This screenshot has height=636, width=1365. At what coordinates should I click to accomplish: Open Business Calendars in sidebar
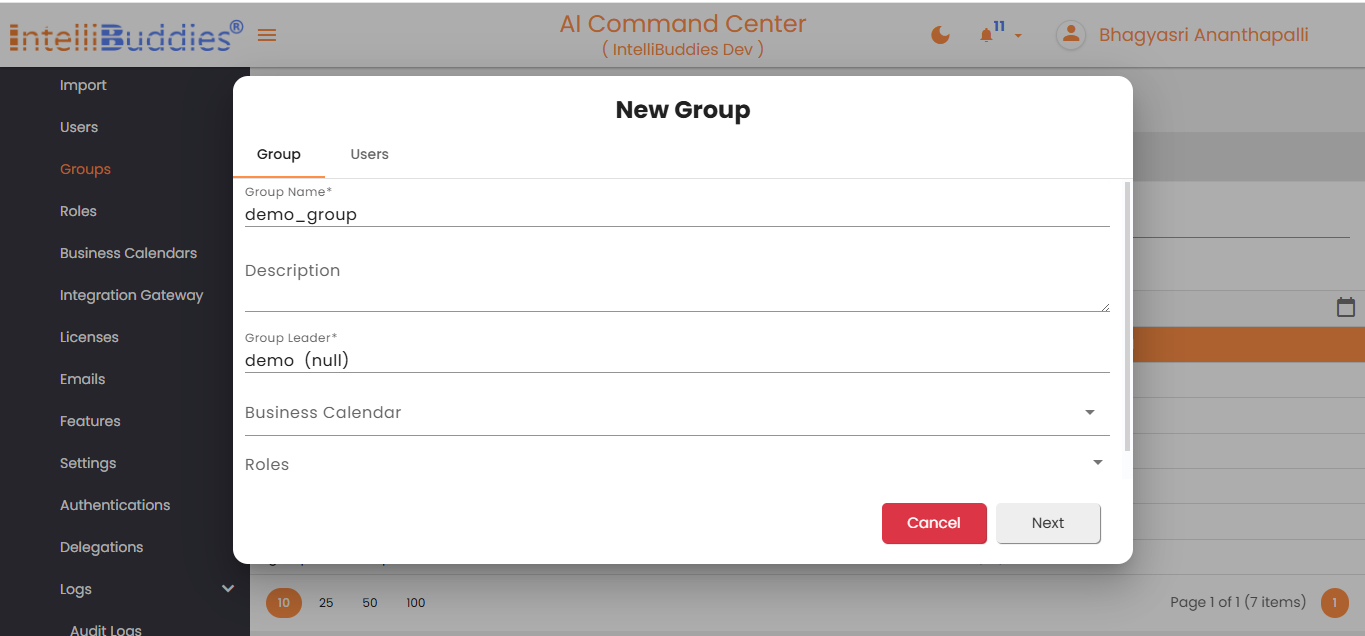tap(128, 253)
